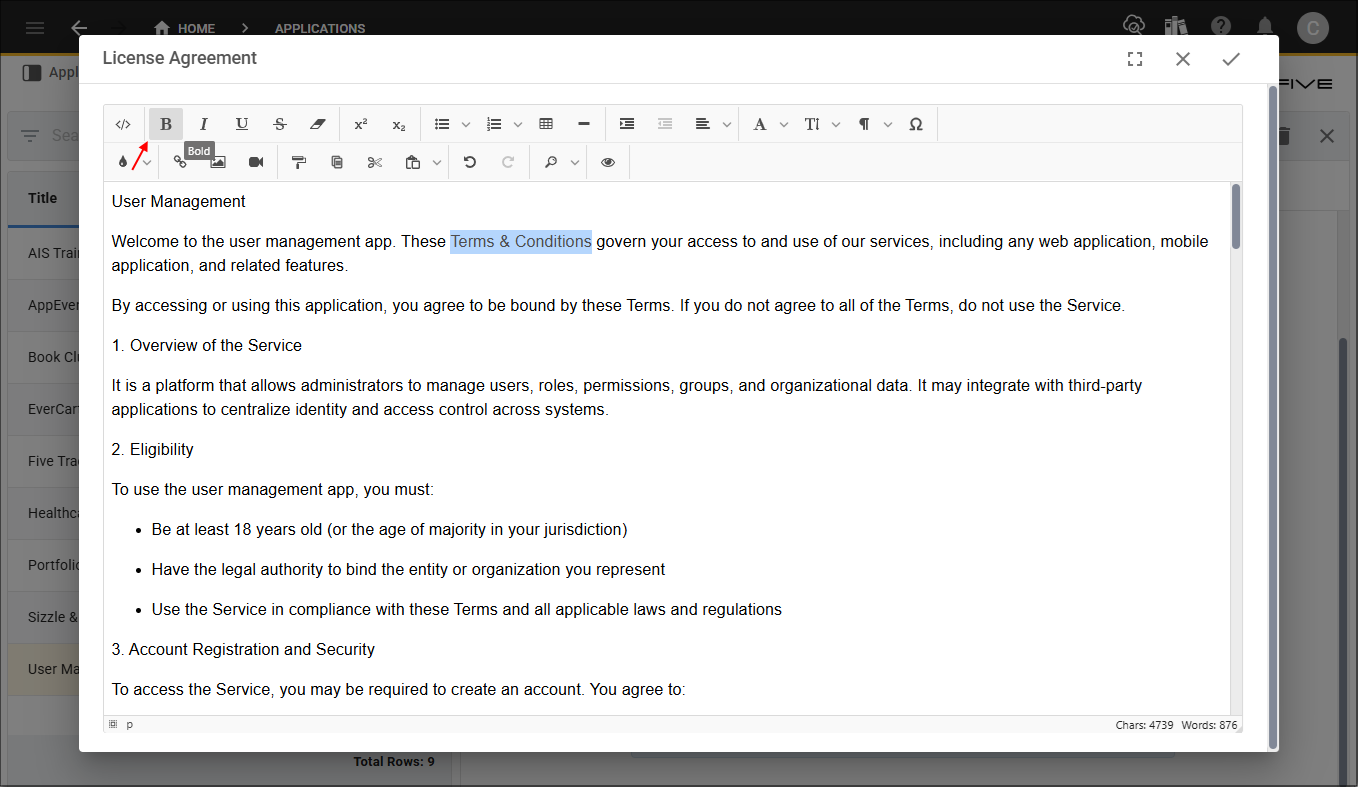The height and width of the screenshot is (787, 1358).
Task: Toggle underline formatting button
Action: [242, 124]
